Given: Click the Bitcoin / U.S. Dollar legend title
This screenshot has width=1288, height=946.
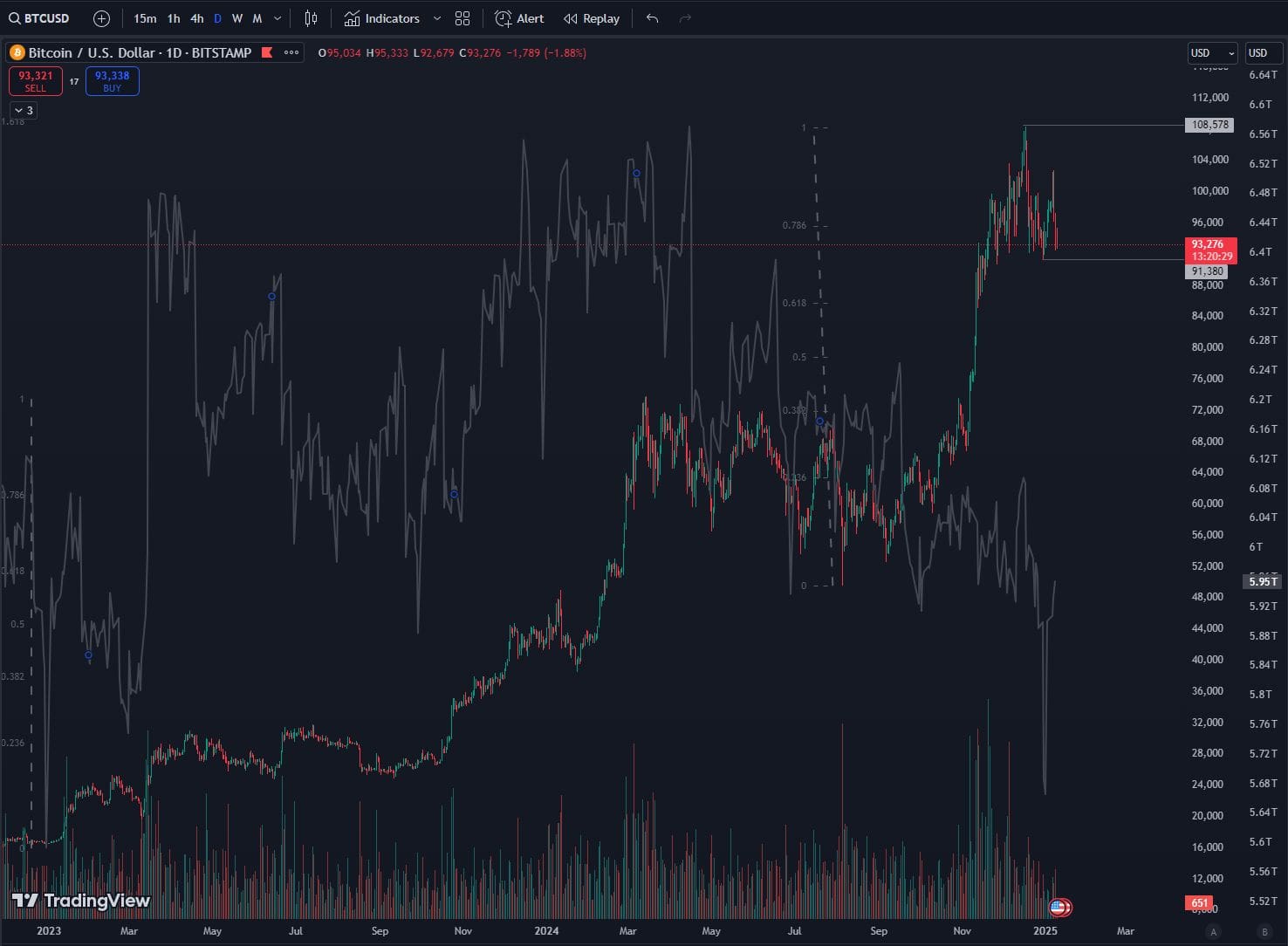Looking at the screenshot, I should tap(140, 52).
